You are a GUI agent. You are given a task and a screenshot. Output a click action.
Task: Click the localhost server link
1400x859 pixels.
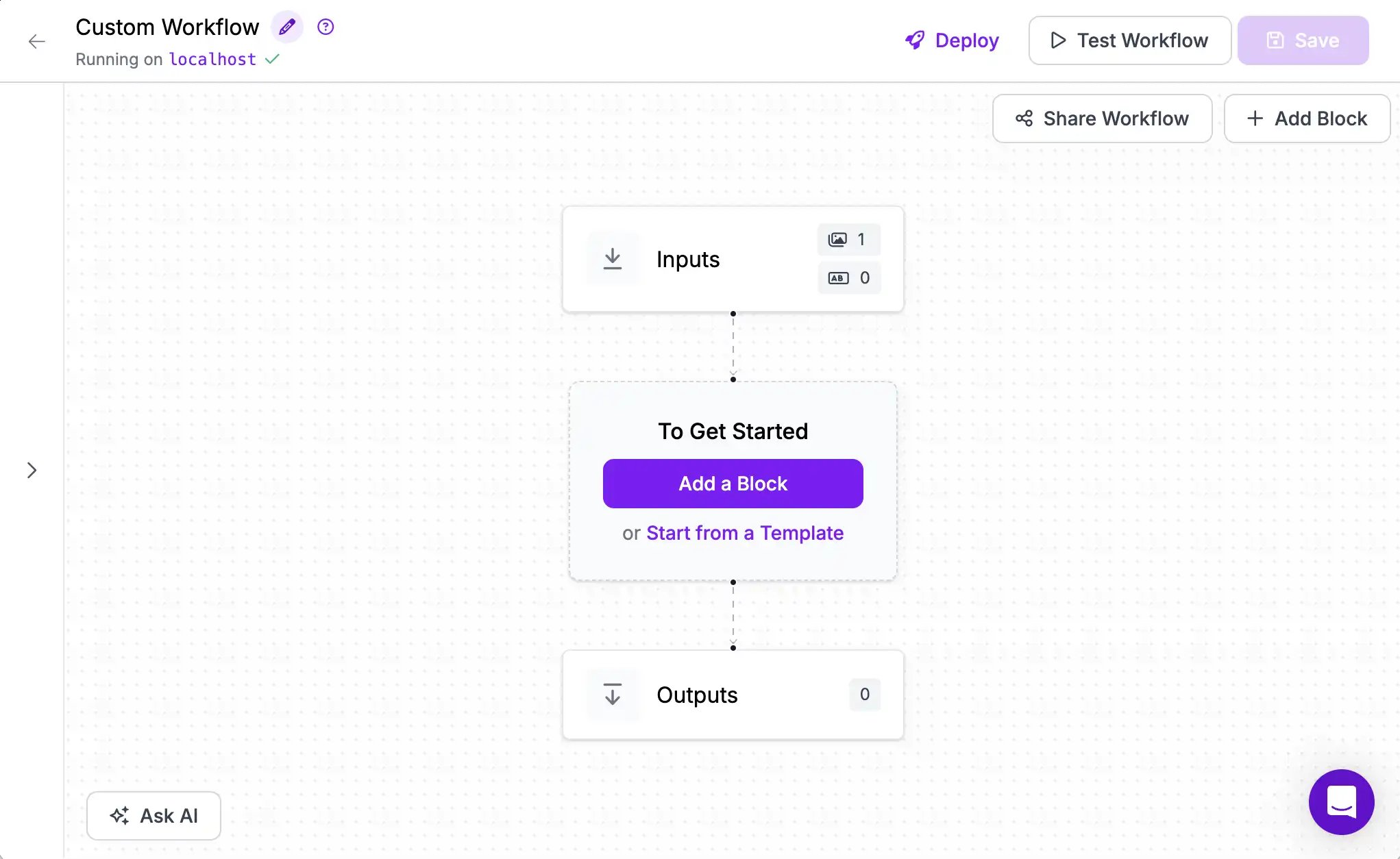pyautogui.click(x=212, y=60)
